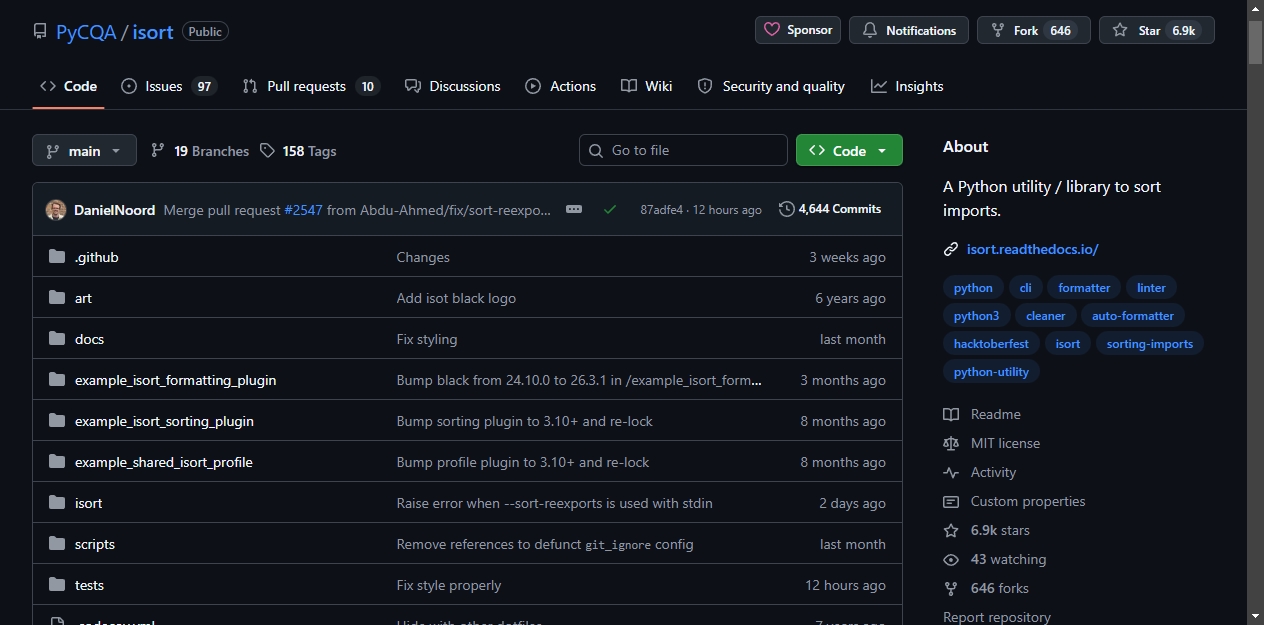Click DanielNoord's avatar image
Screen dimensions: 1264x625
tap(56, 210)
